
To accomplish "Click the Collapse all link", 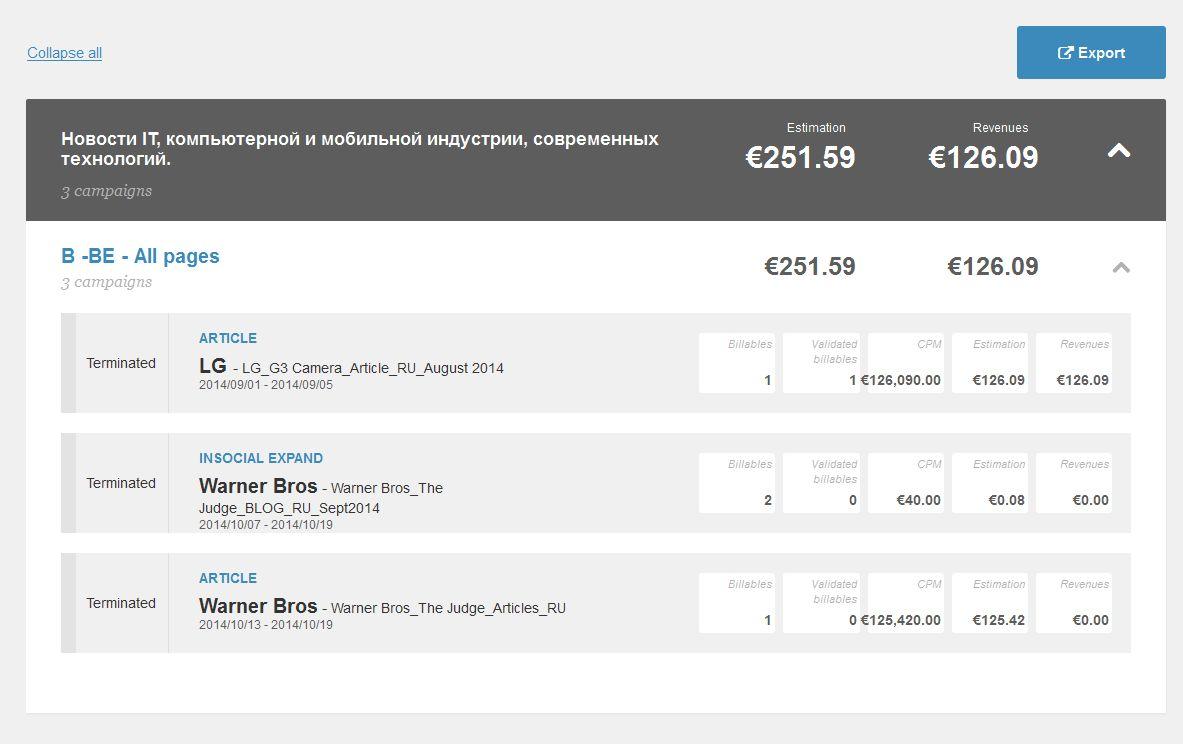I will pyautogui.click(x=64, y=53).
